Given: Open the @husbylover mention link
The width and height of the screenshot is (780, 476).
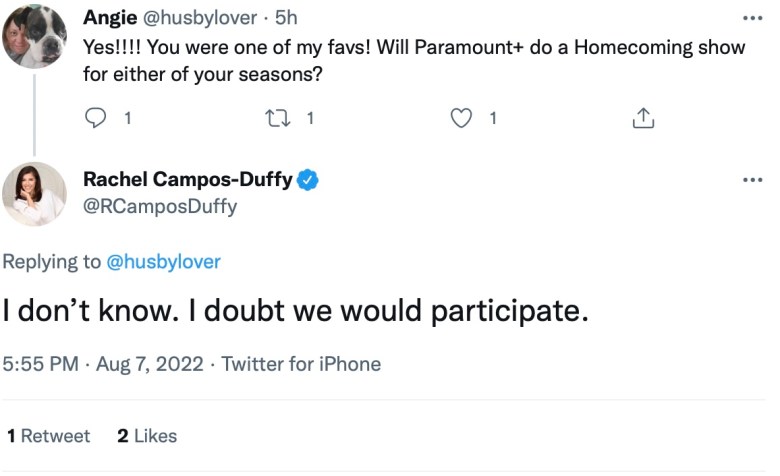Looking at the screenshot, I should click(163, 262).
